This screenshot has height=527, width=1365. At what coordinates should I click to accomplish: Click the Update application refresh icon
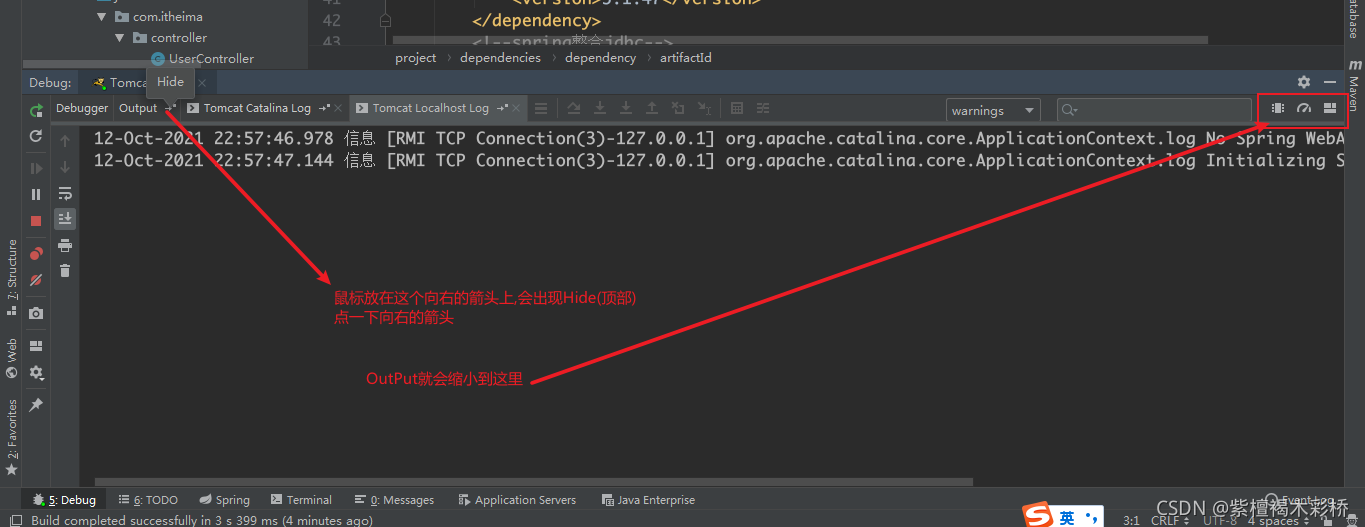pos(36,136)
